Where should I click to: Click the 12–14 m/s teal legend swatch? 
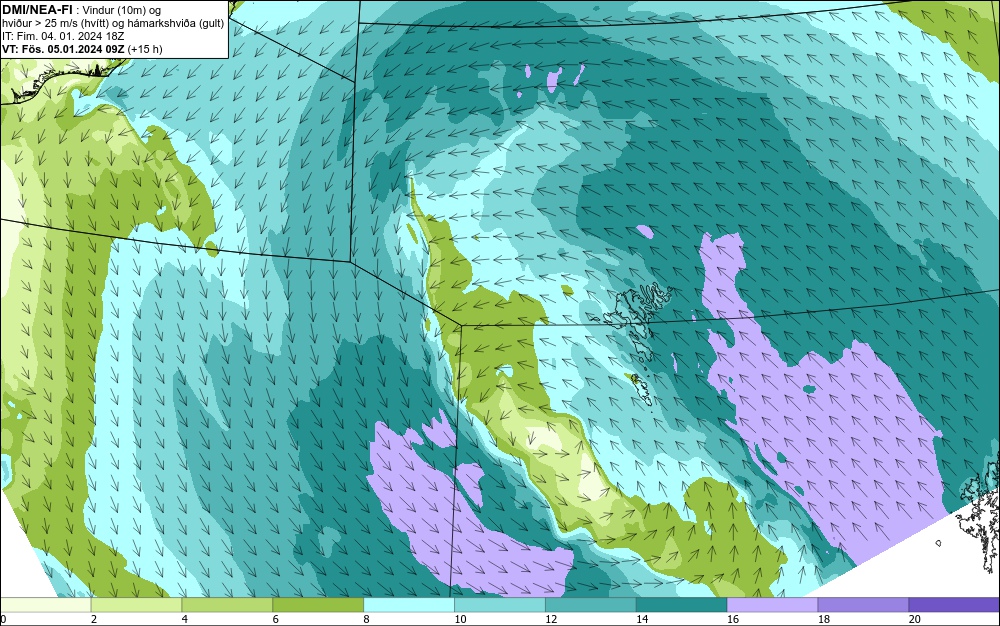pos(591,605)
